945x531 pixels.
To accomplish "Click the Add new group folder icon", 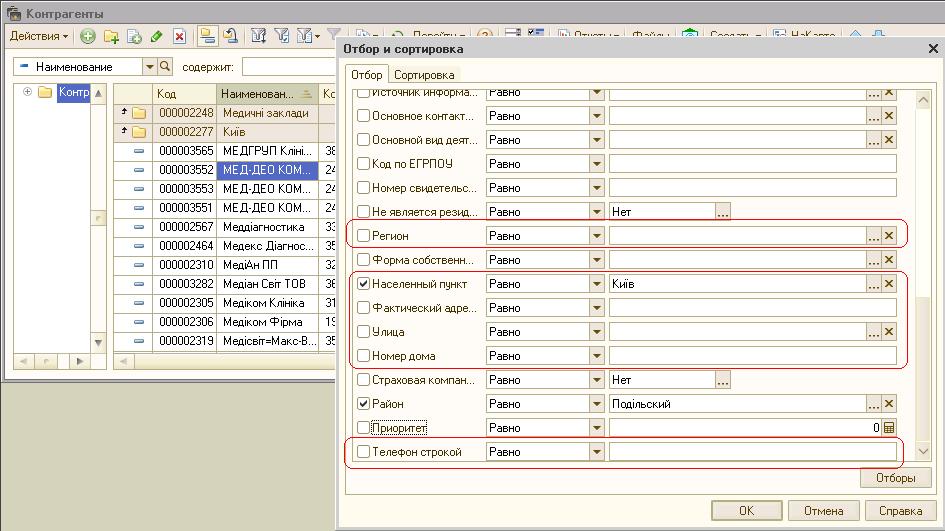I will 111,36.
